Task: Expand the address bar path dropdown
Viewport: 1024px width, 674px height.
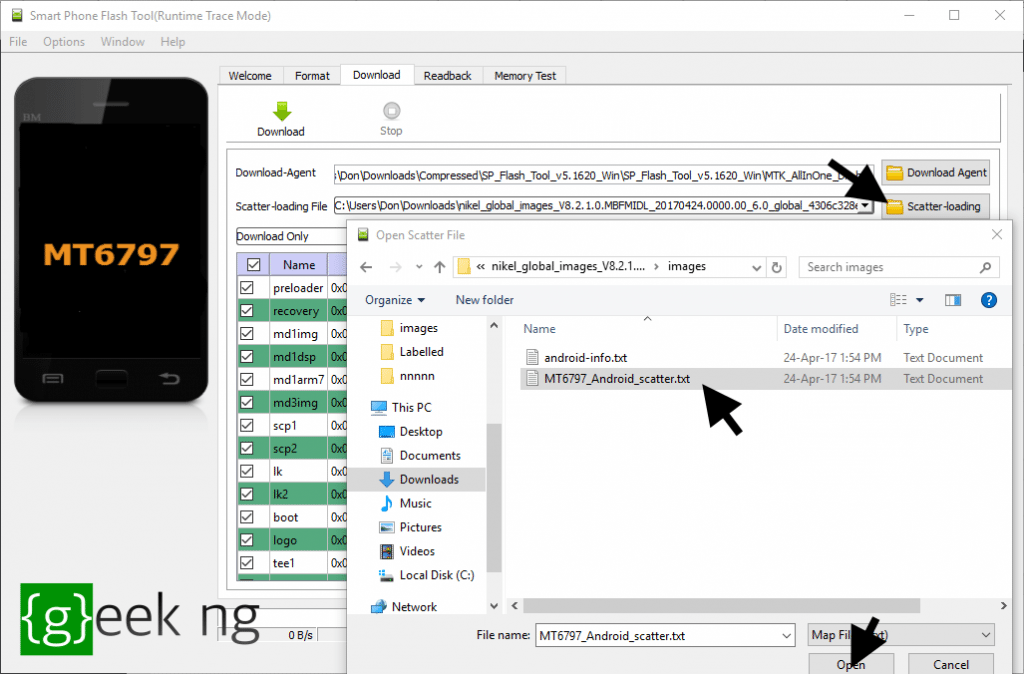Action: coord(756,267)
